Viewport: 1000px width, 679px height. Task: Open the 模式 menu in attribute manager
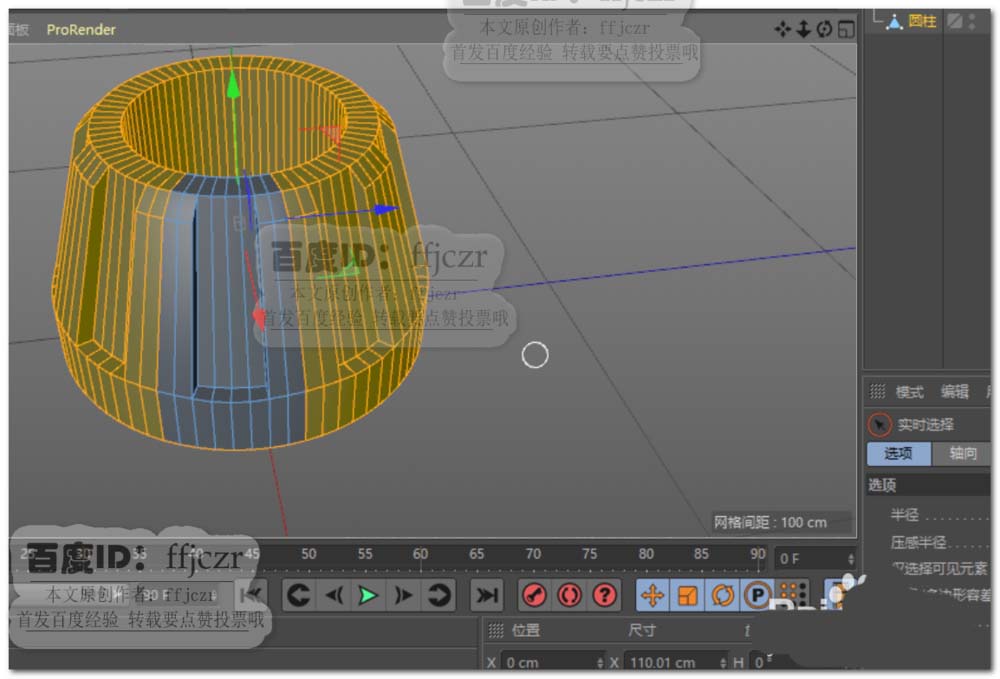click(x=909, y=392)
